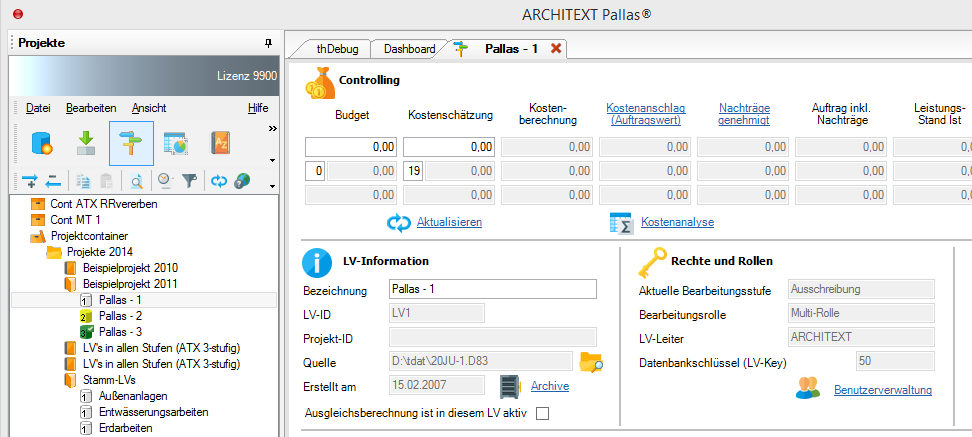Click the Datenbankschlüssel value 50
This screenshot has height=437, width=972.
coord(895,361)
